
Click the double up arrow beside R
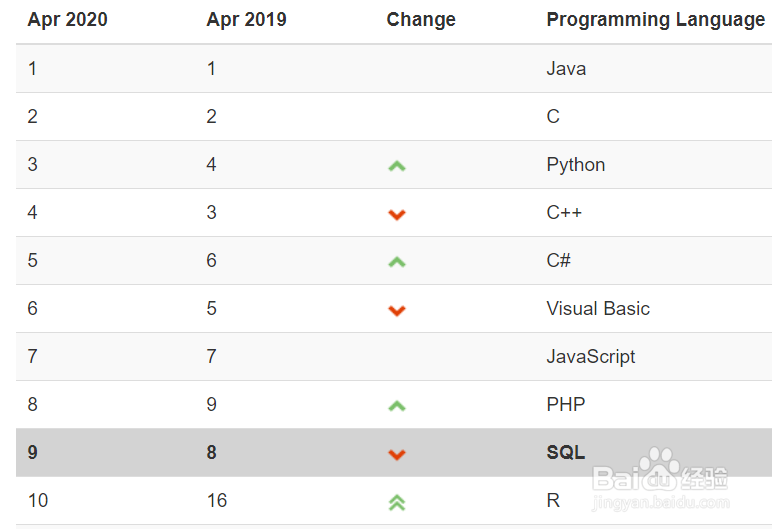[x=397, y=502]
